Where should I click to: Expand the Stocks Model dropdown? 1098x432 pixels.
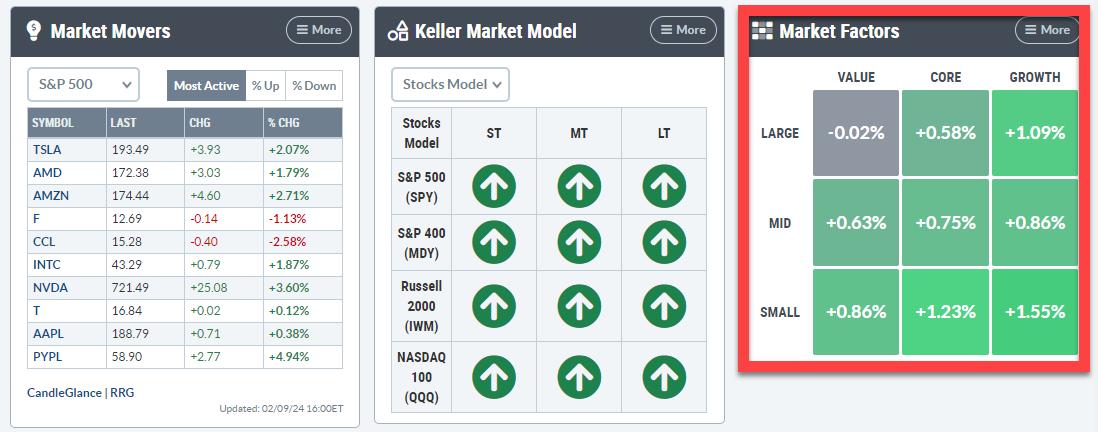(x=450, y=84)
